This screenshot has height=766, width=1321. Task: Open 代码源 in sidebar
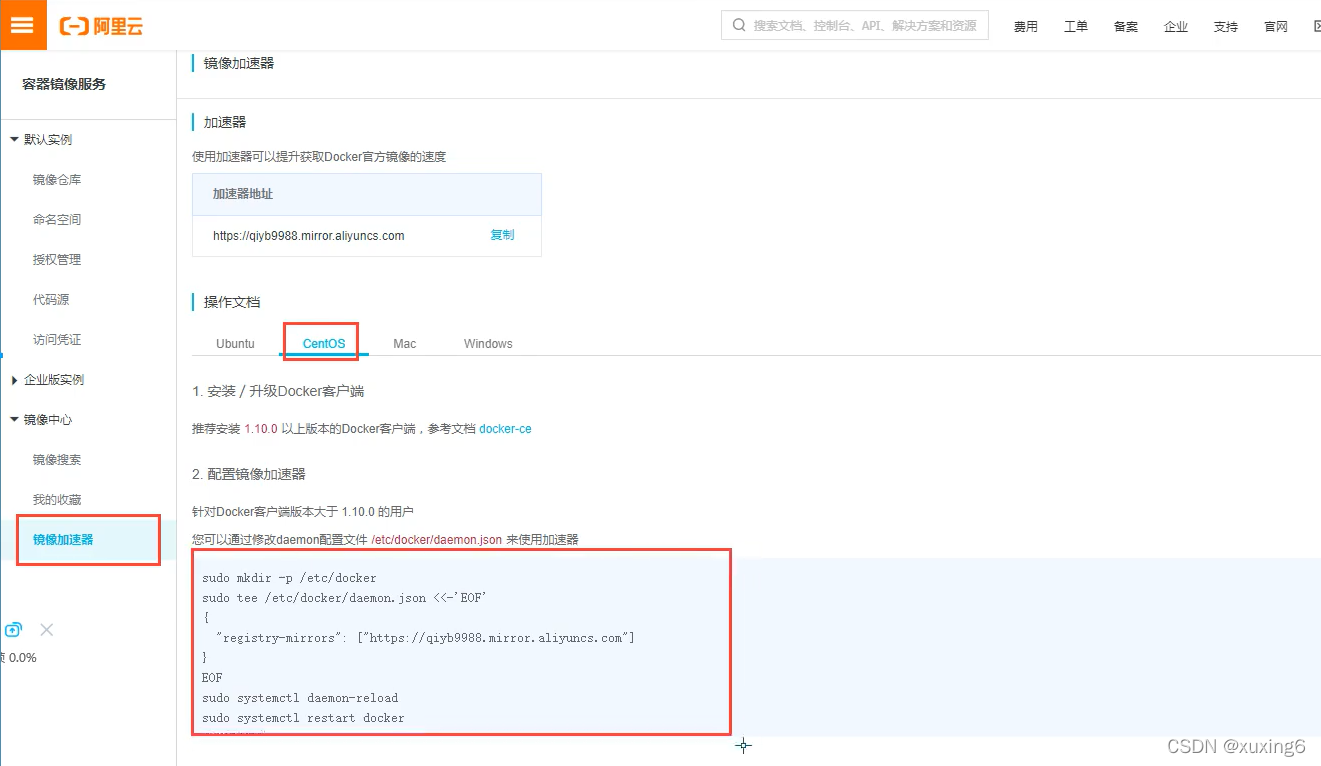tap(51, 300)
